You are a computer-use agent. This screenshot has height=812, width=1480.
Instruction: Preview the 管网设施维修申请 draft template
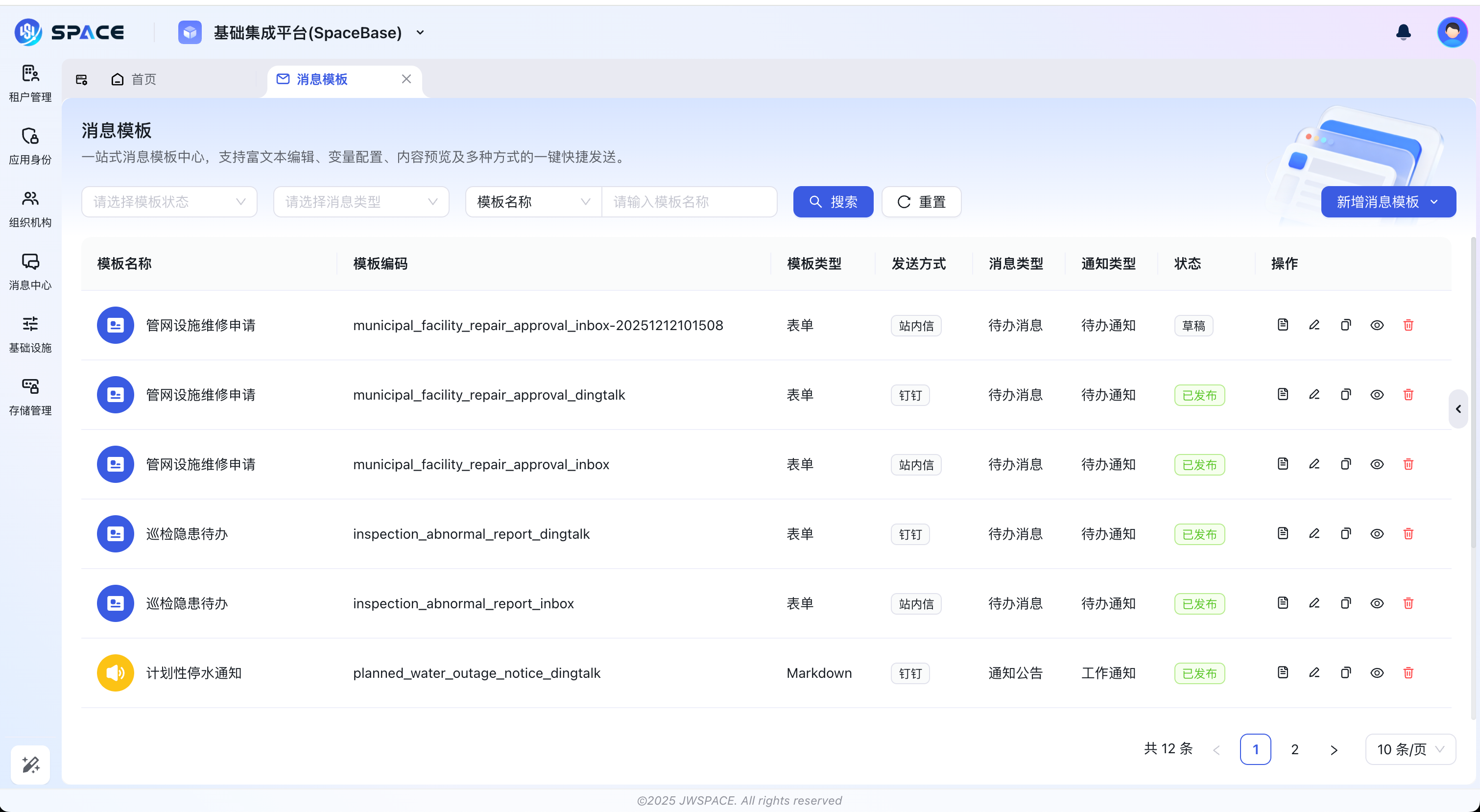1377,325
